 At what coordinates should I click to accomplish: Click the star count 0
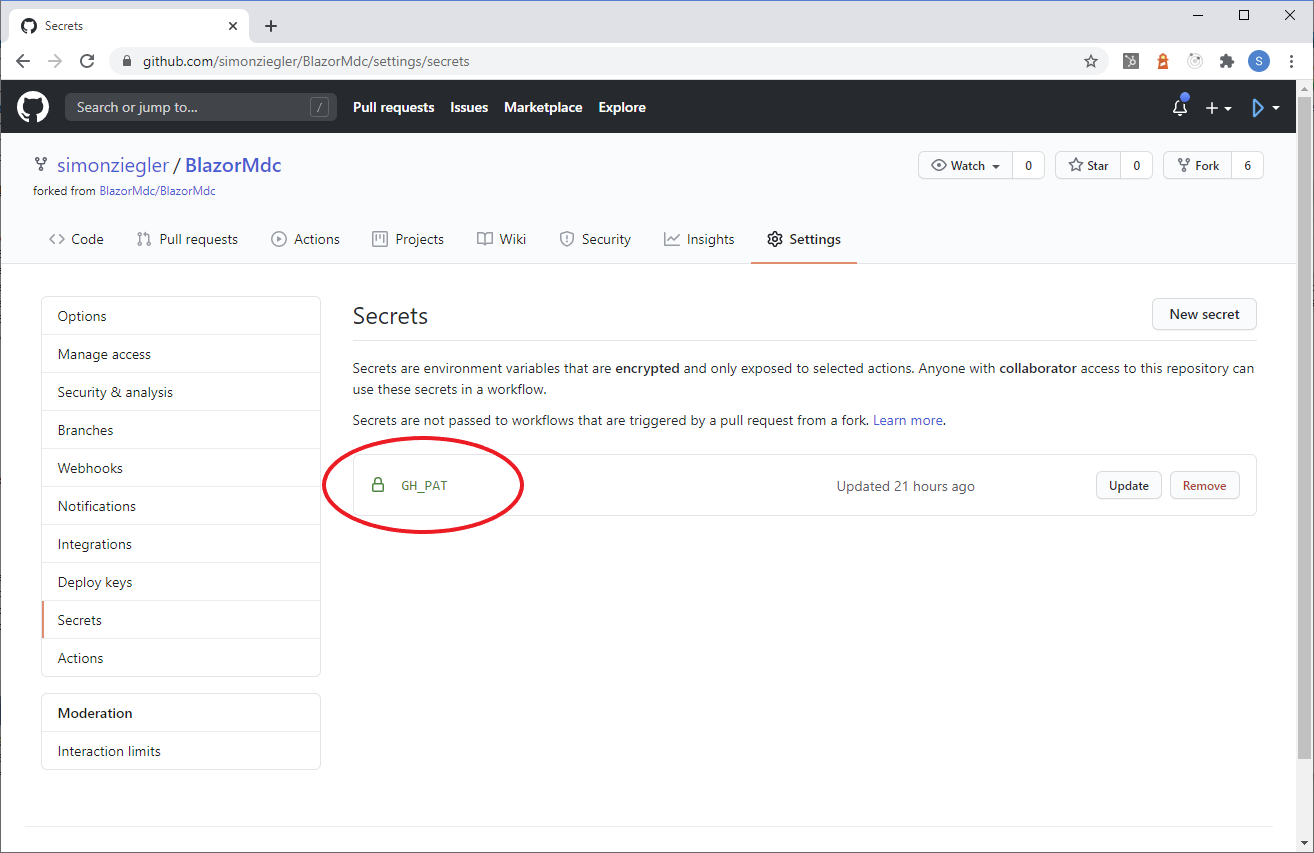click(x=1136, y=166)
